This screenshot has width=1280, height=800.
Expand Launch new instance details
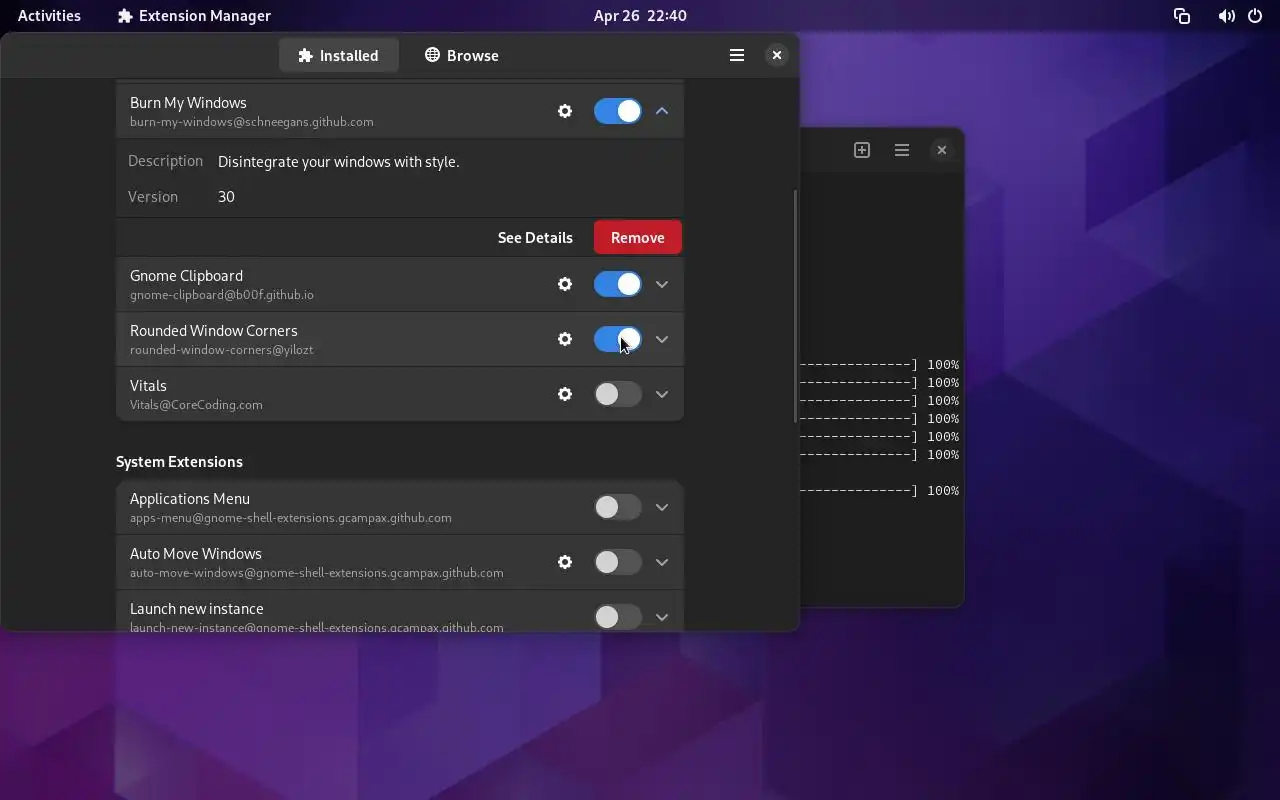[662, 617]
